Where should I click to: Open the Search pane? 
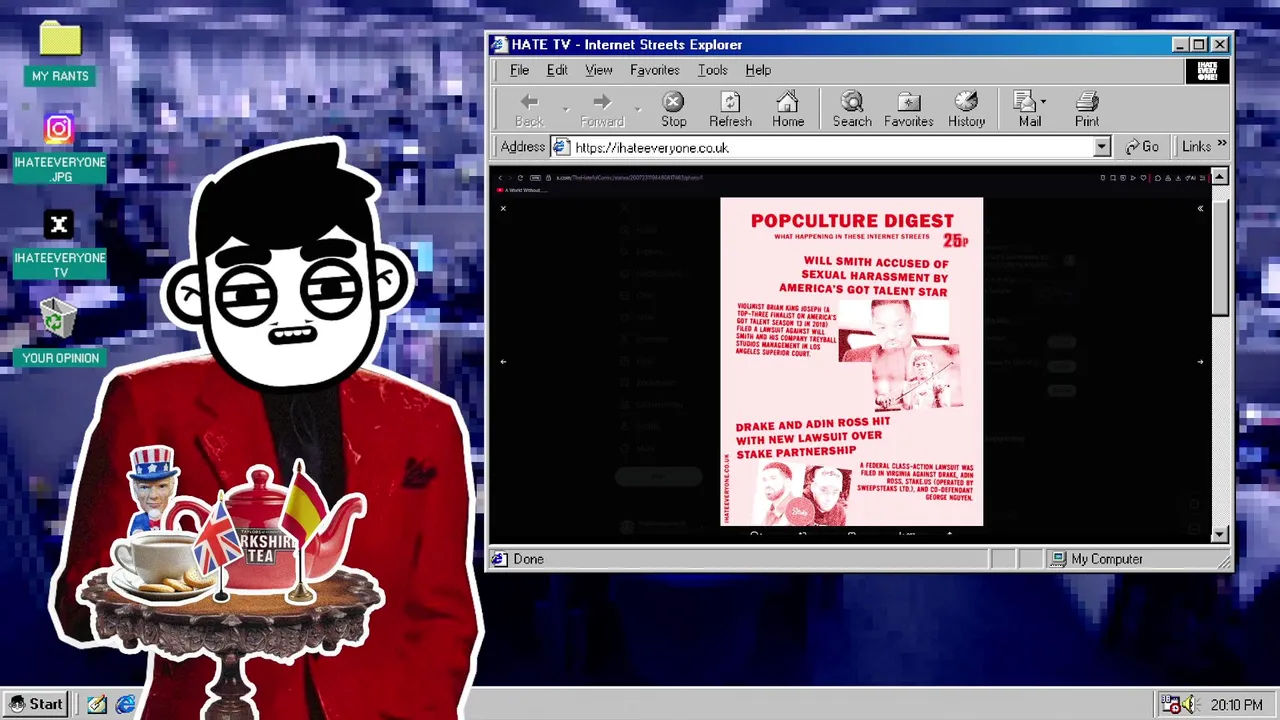click(x=852, y=109)
